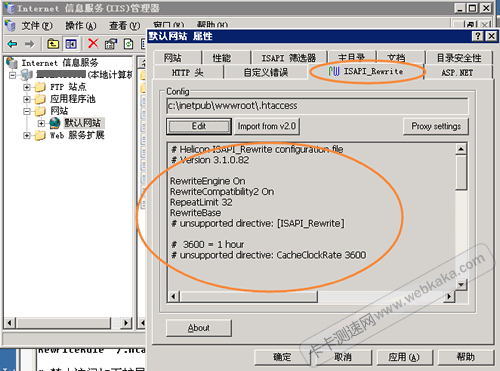
Task: Click the 默认网站 globe icon
Action: click(55, 123)
